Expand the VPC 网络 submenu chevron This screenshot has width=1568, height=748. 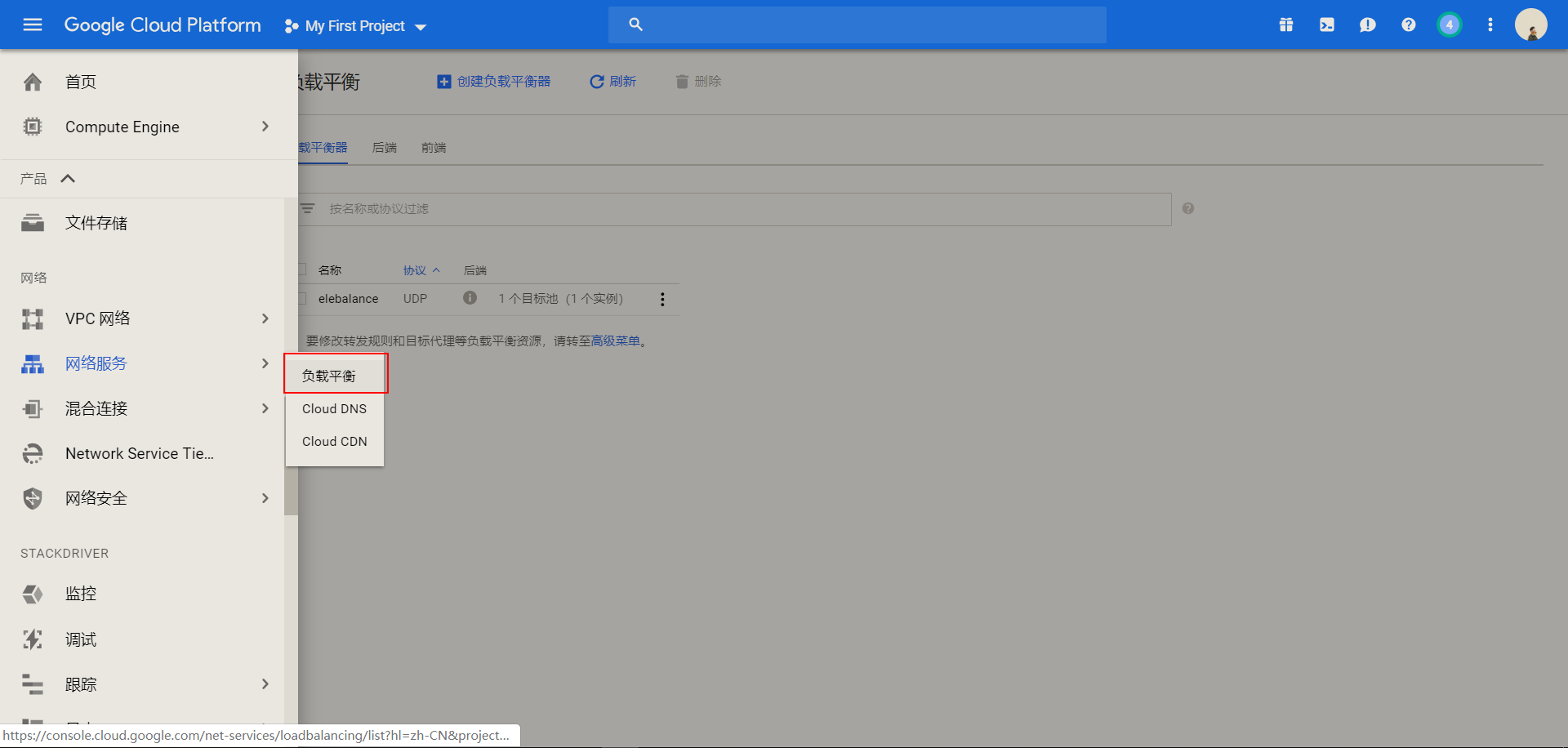pyautogui.click(x=265, y=318)
